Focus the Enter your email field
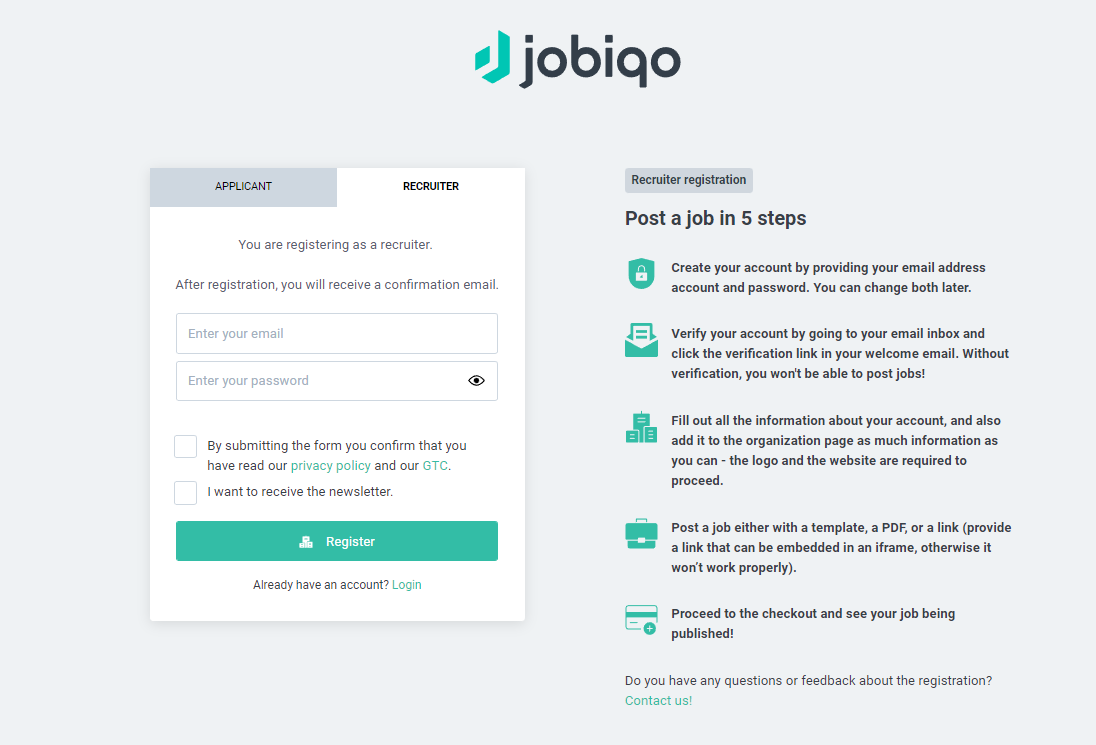 (337, 333)
